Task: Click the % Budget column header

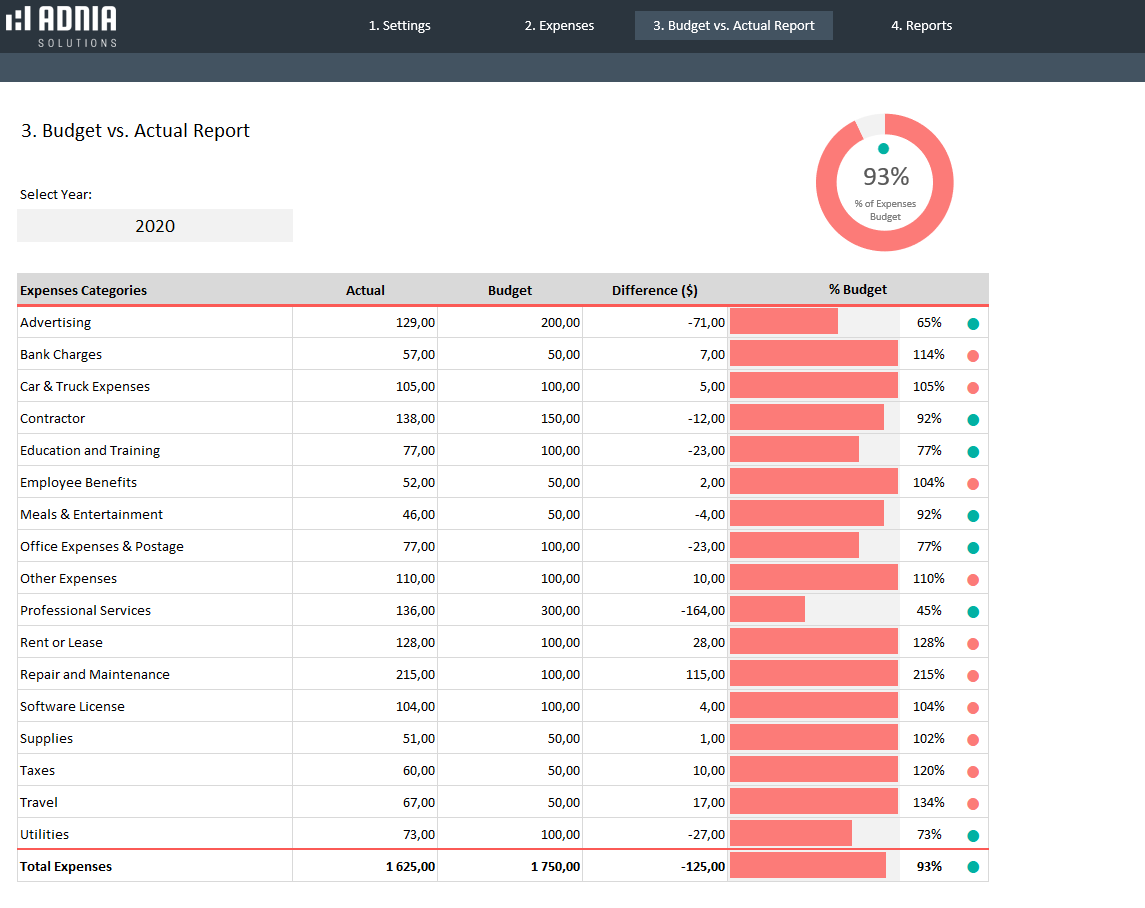Action: [x=857, y=290]
